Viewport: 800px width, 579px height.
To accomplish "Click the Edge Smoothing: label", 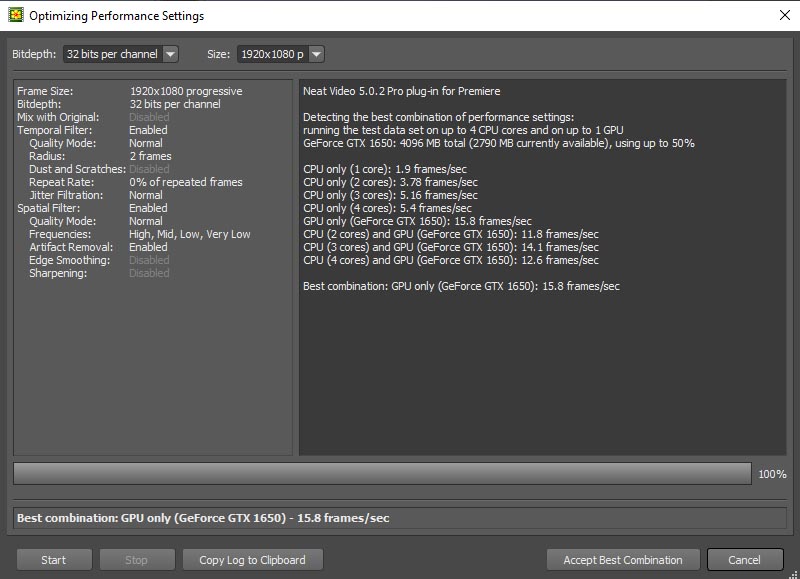I will [x=69, y=260].
